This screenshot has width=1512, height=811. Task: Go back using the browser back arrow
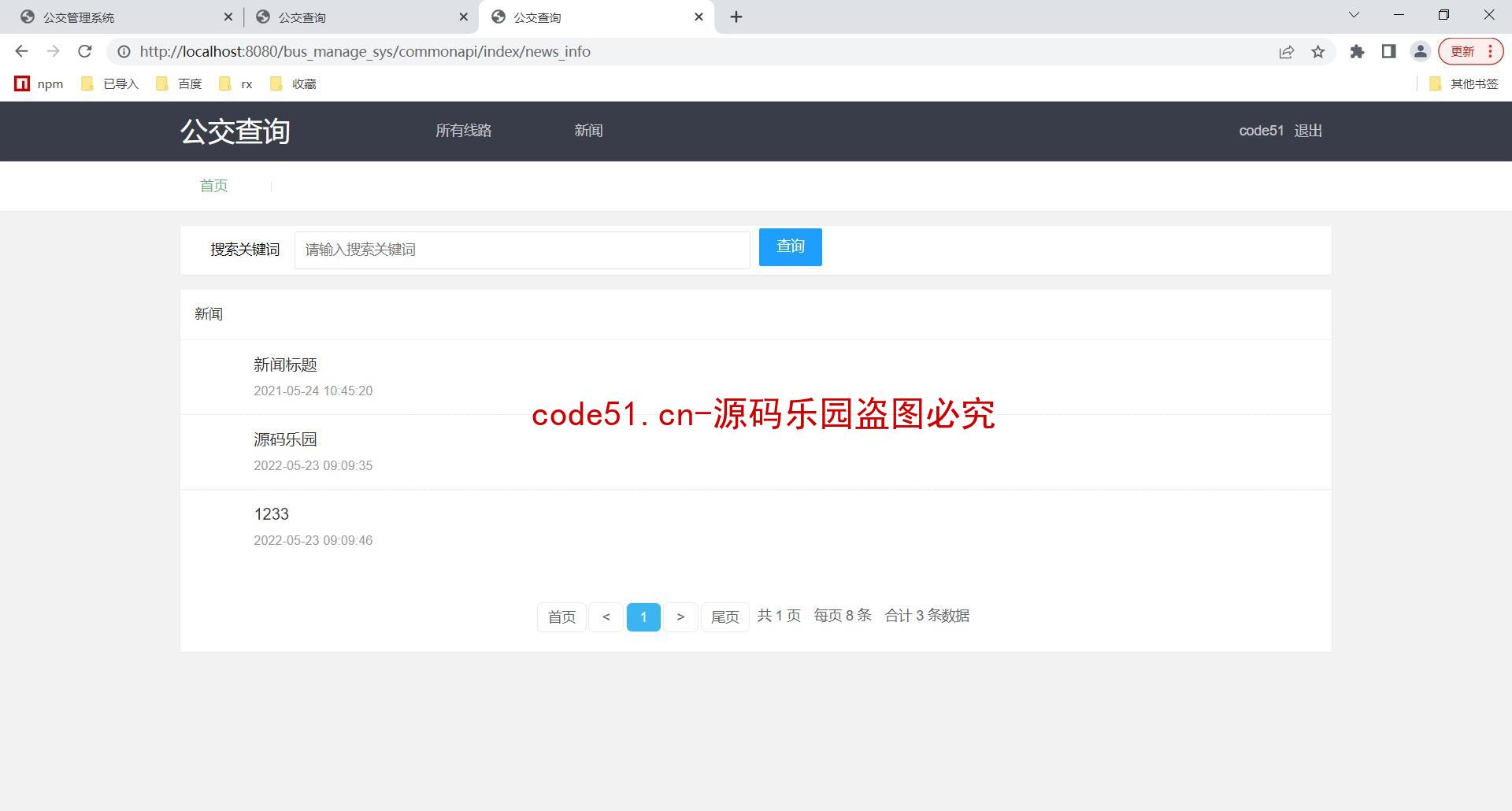21,51
